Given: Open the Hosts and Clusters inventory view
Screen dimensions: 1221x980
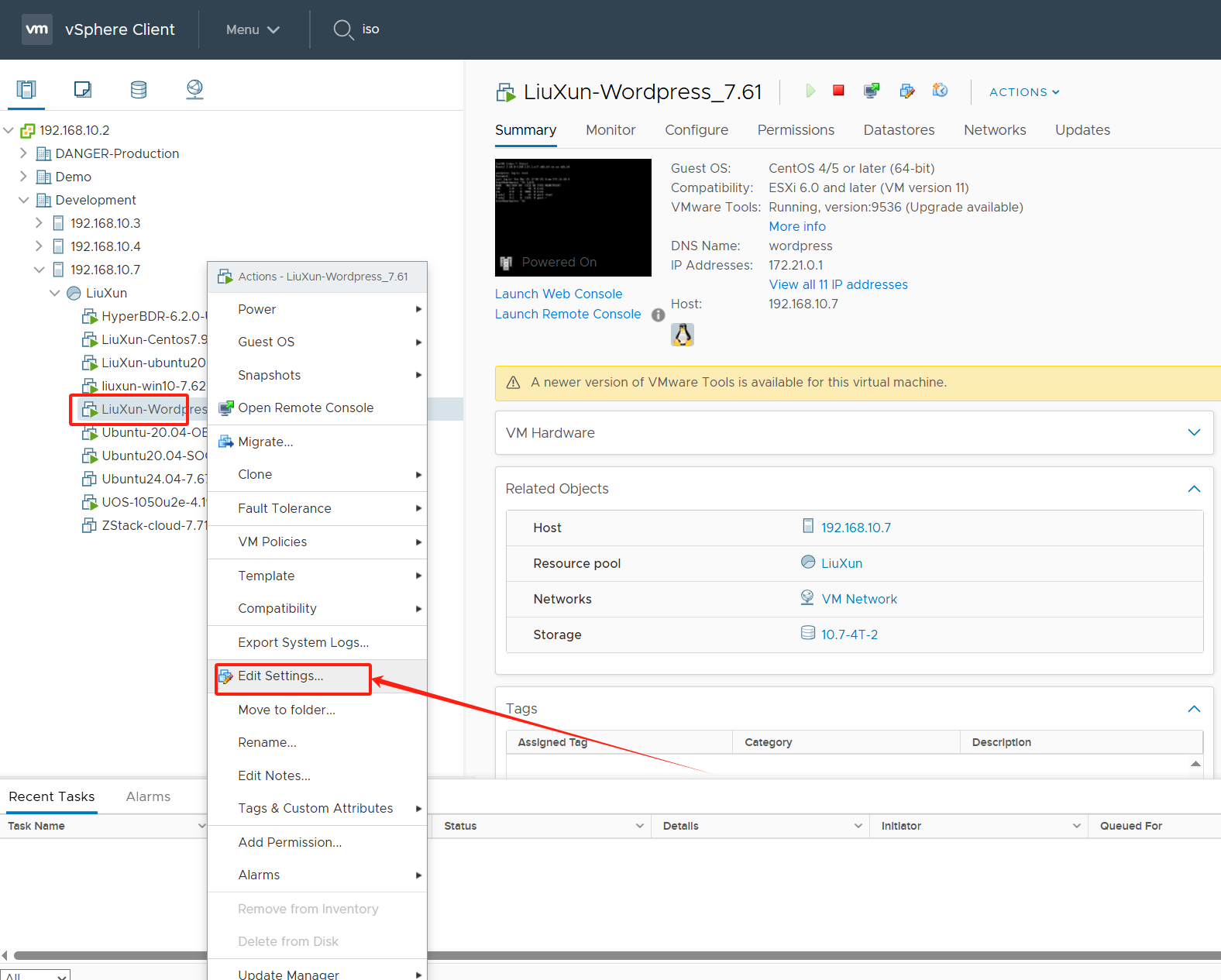Looking at the screenshot, I should coord(26,90).
